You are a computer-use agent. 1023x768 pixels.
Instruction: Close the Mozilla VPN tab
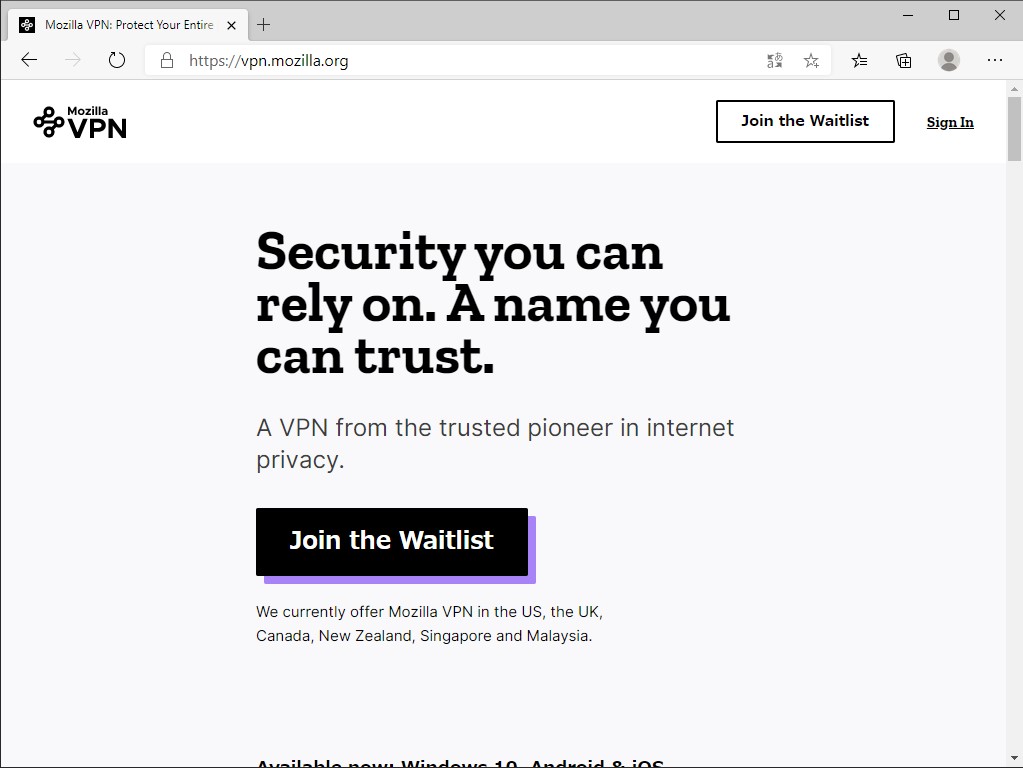[x=231, y=24]
